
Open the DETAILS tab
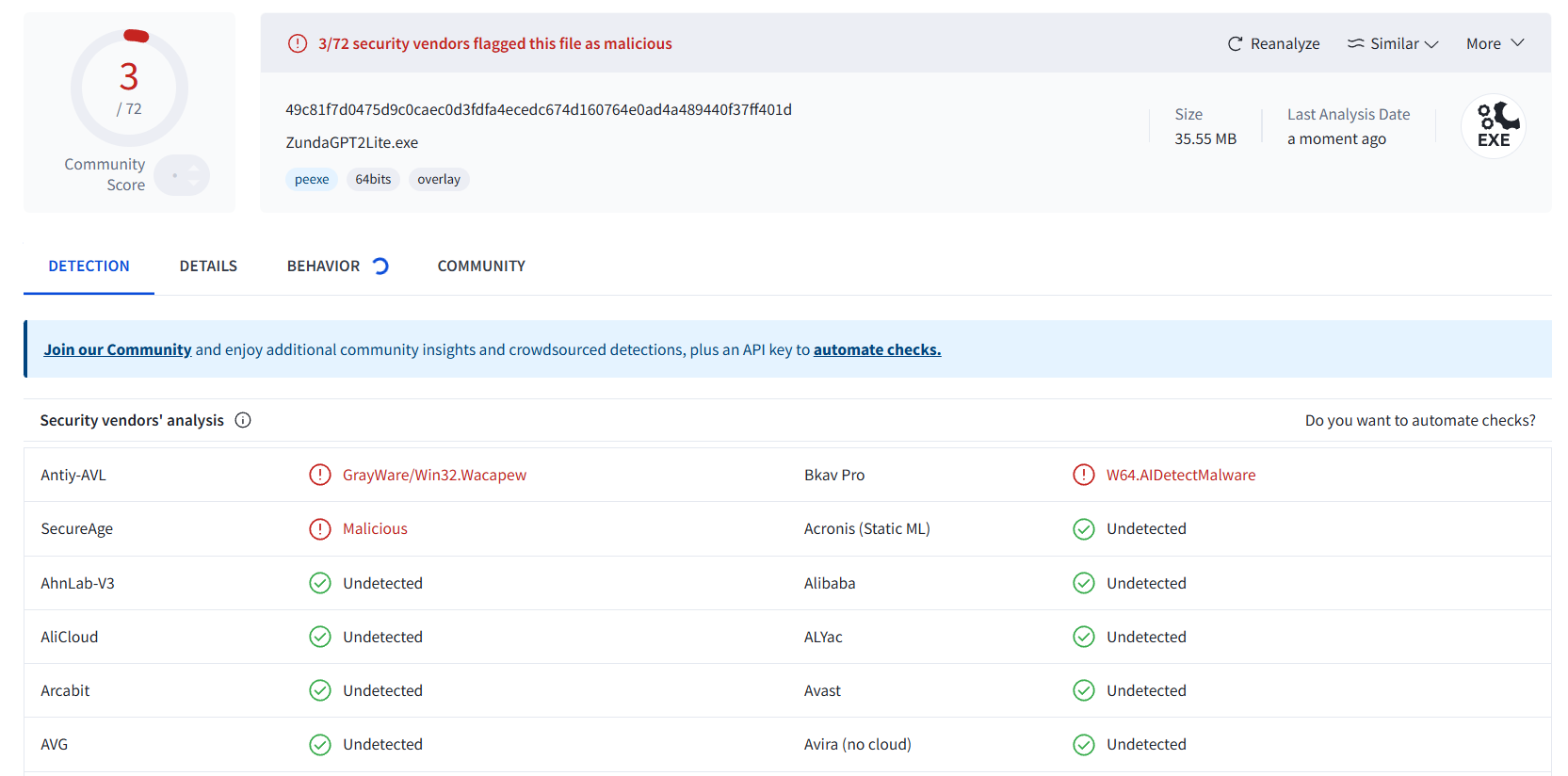(x=208, y=267)
